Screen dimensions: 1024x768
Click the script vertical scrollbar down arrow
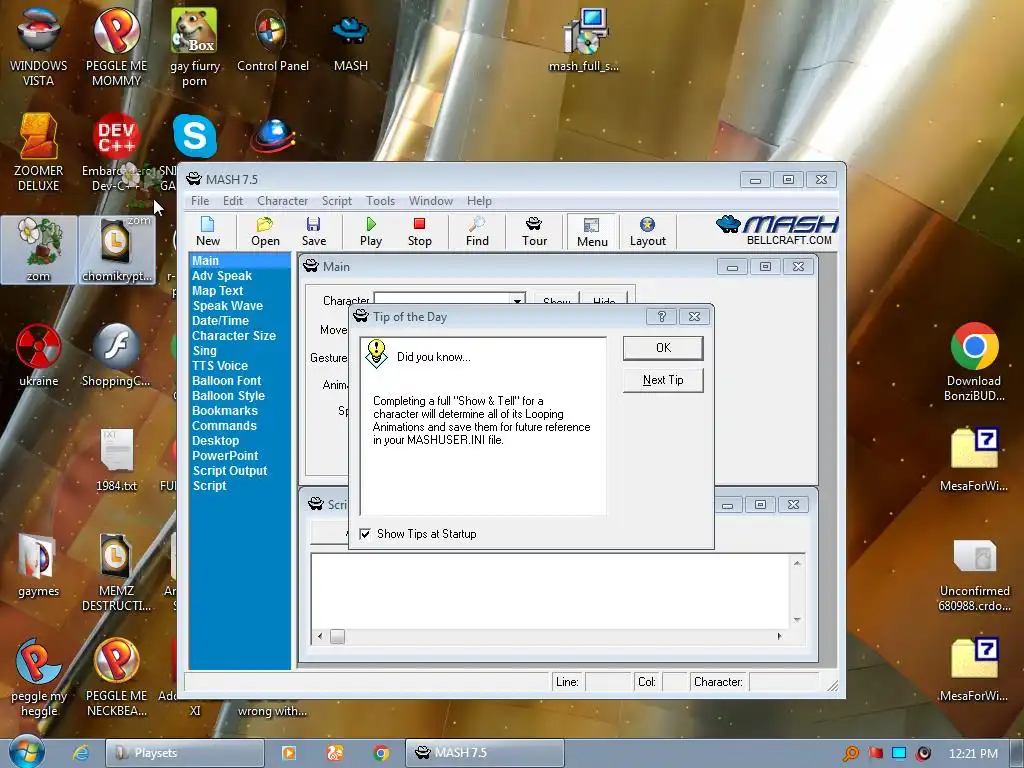(x=797, y=620)
